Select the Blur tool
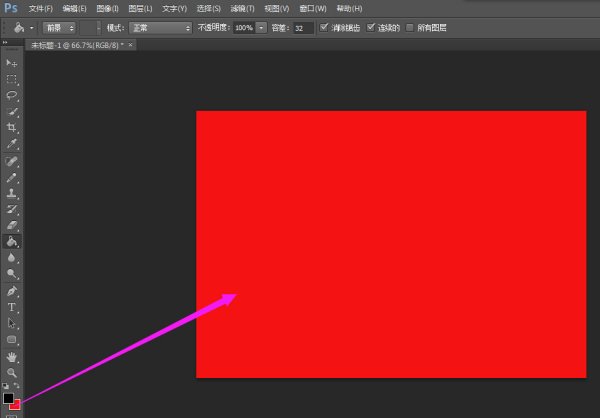600x418 pixels. click(x=11, y=258)
